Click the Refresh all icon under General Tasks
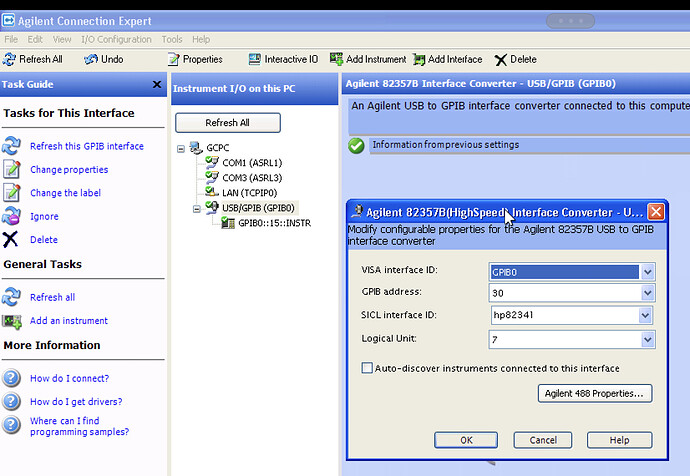 [x=11, y=297]
